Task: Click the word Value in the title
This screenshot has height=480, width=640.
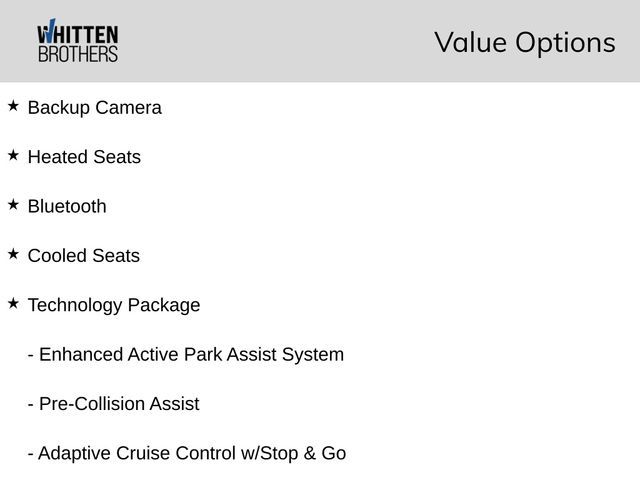Action: pyautogui.click(x=470, y=42)
